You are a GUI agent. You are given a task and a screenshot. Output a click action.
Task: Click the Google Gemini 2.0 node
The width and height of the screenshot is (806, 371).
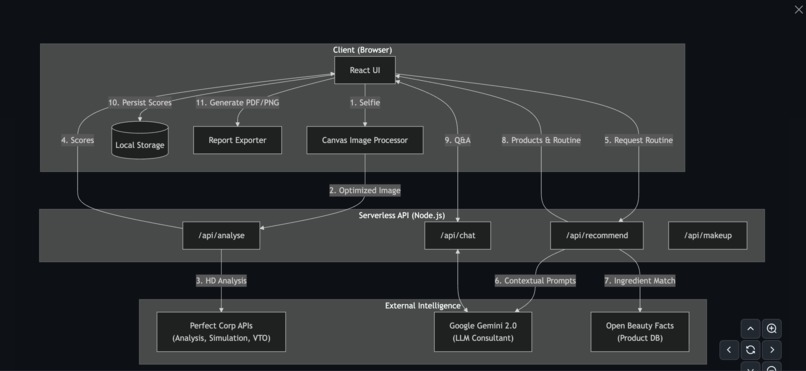pos(483,332)
